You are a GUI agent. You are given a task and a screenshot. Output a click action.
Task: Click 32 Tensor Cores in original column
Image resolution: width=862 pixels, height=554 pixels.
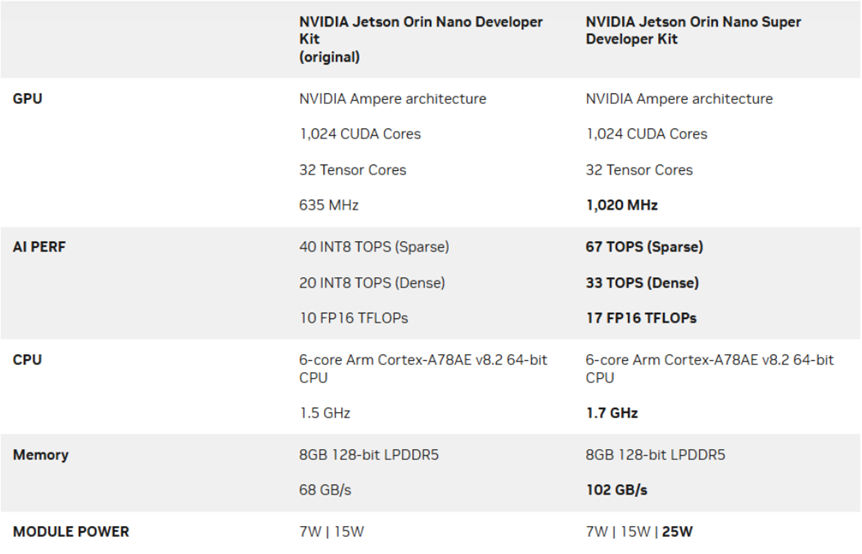click(x=352, y=170)
